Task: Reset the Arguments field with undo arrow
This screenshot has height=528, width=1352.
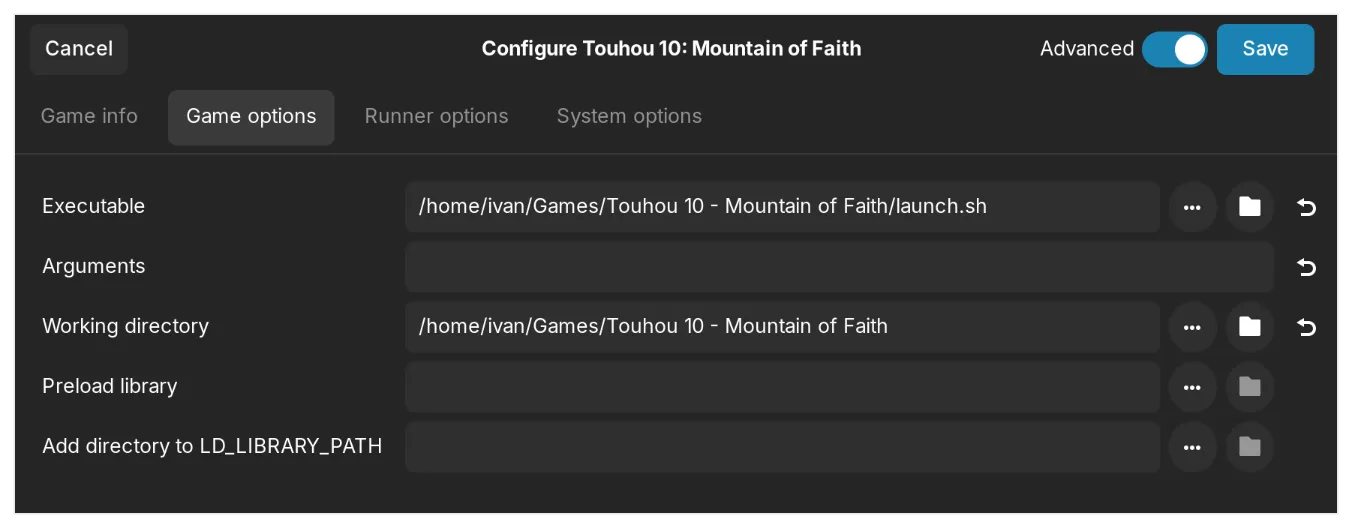Action: 1306,267
